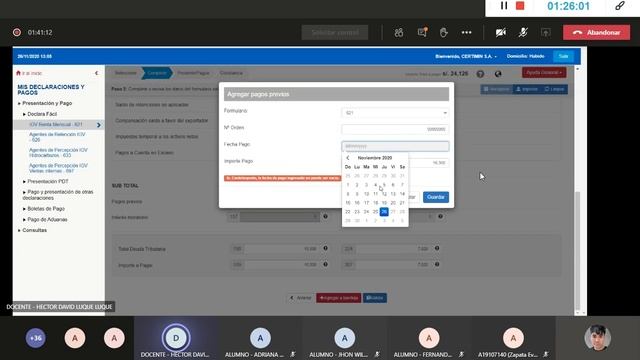This screenshot has width=640, height=360.
Task: Click the Limpiar button
Action: pyautogui.click(x=554, y=89)
